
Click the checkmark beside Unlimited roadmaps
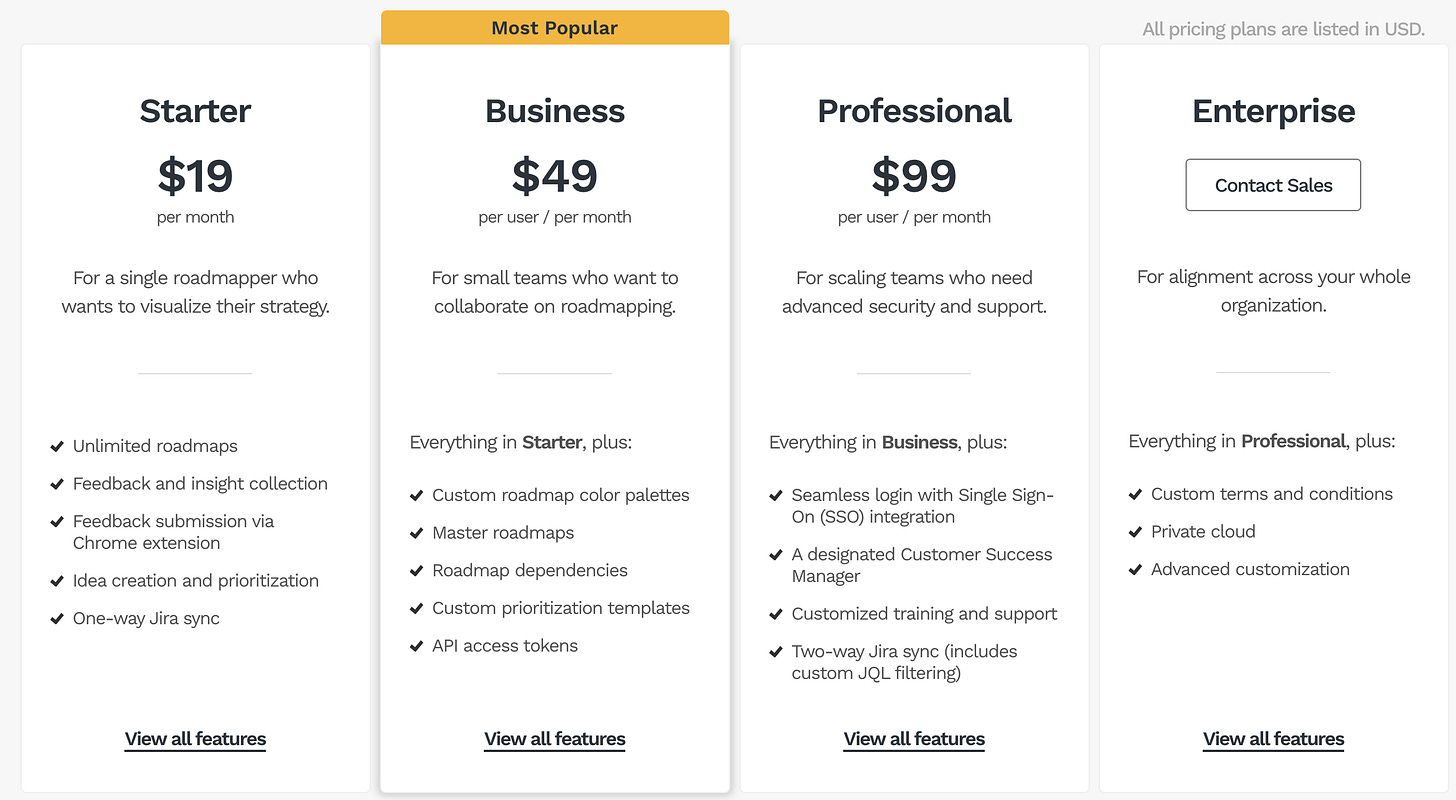57,446
